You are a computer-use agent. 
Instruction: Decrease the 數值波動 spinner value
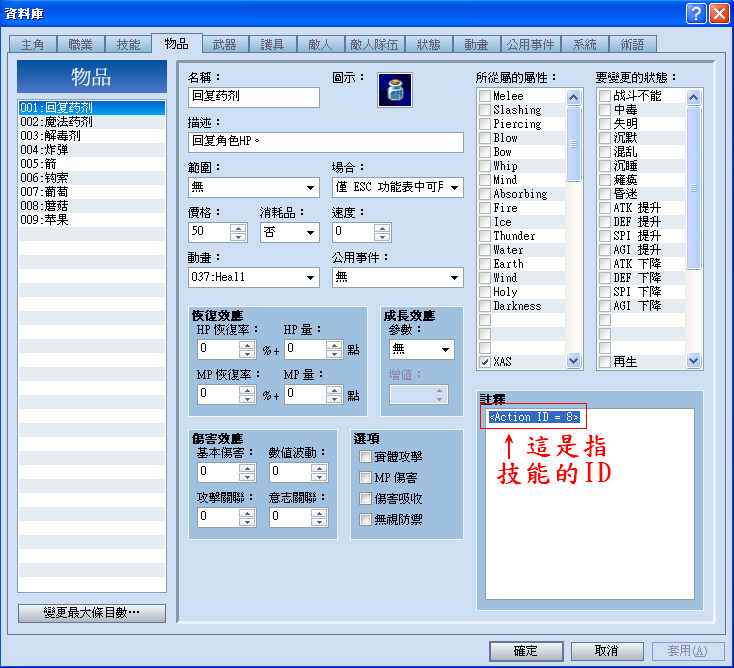[319, 477]
